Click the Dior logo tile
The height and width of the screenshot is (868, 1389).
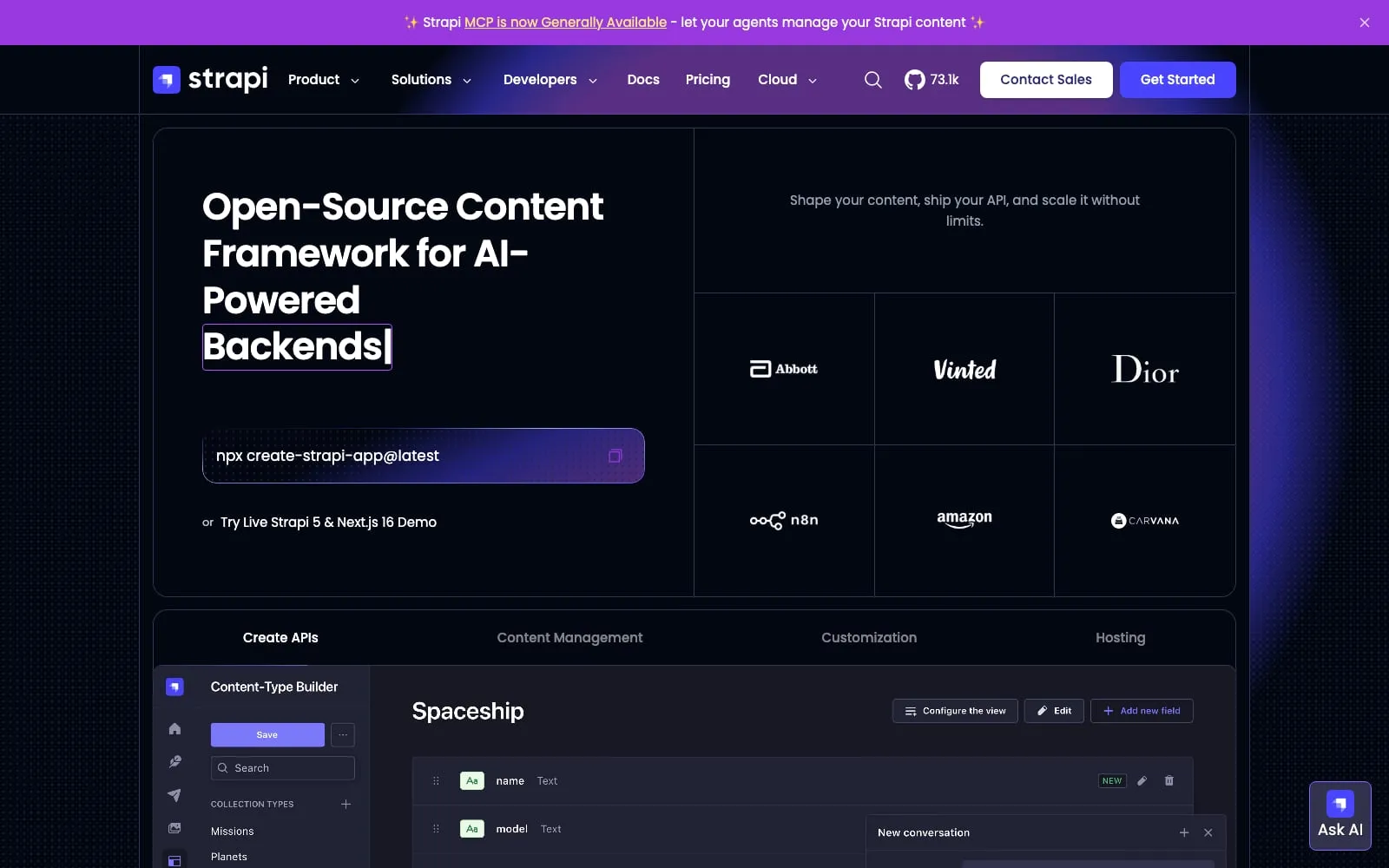point(1145,369)
